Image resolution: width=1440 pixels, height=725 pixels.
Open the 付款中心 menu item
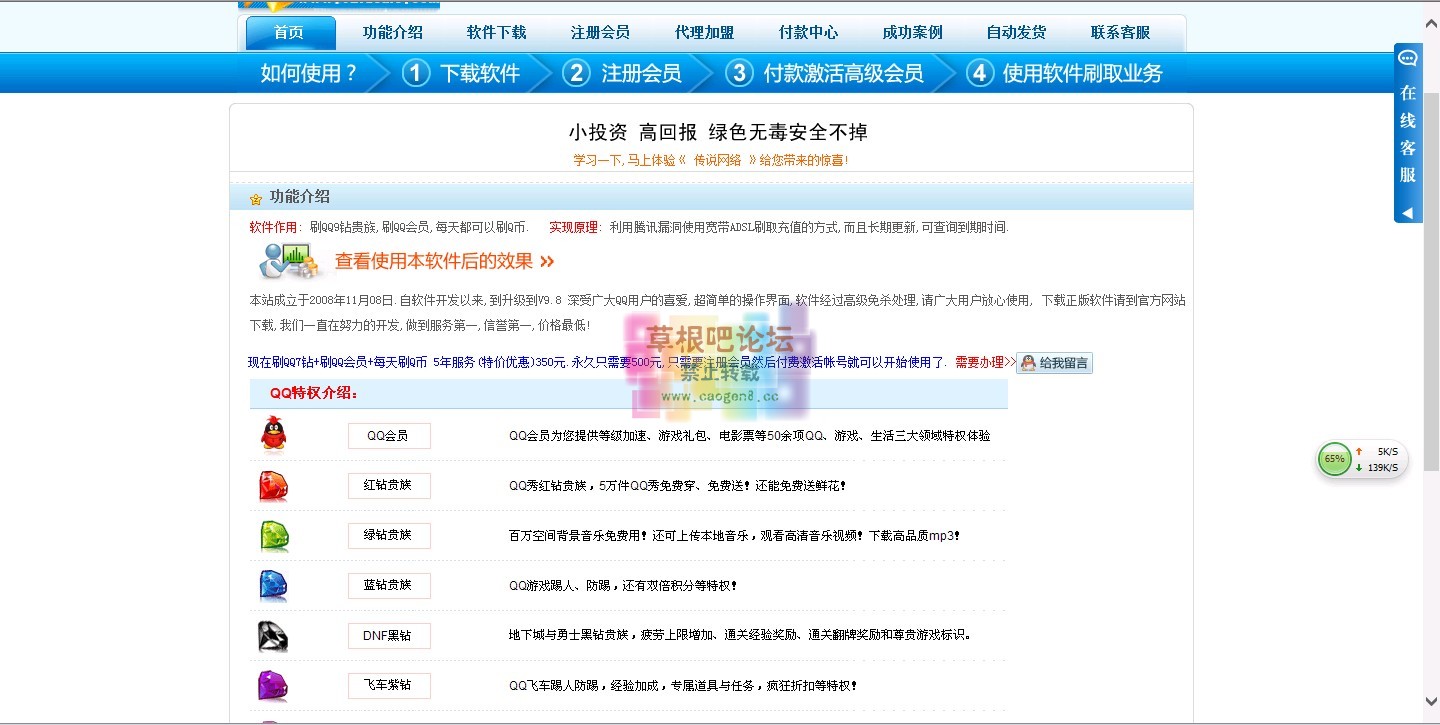point(808,33)
